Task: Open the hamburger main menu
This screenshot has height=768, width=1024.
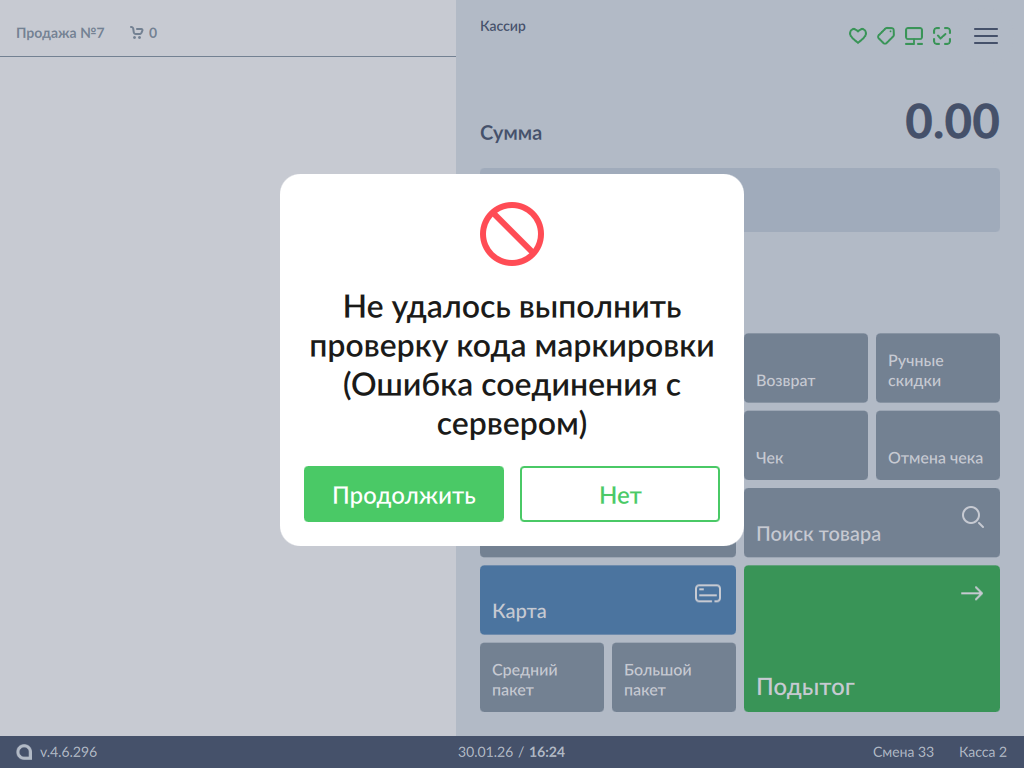Action: coord(986,36)
